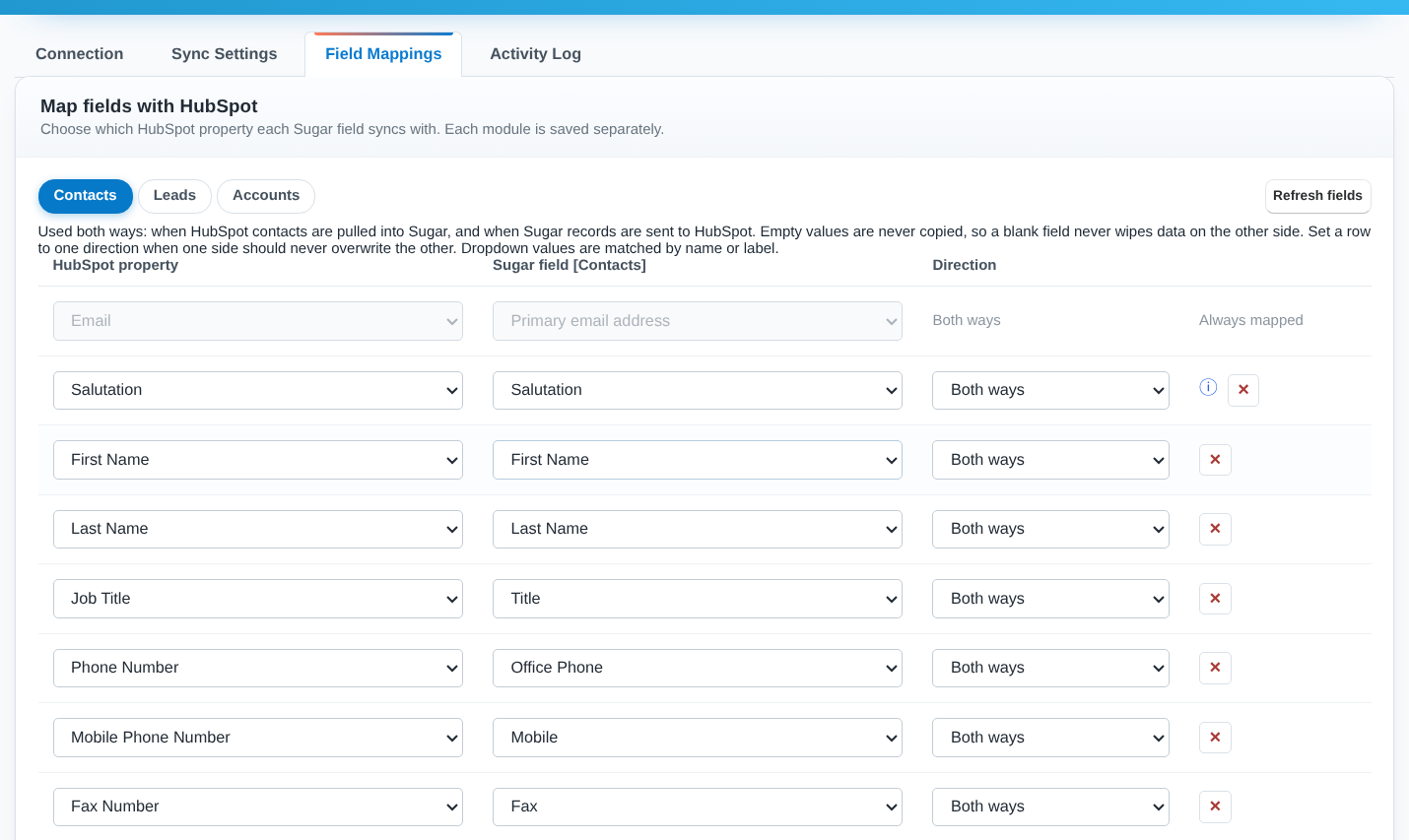
Task: Open the Sugar field dropdown set to Title
Action: click(698, 599)
